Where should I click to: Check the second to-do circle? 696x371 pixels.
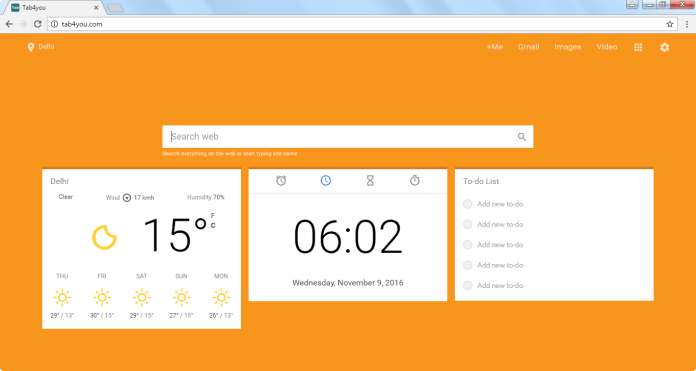(x=467, y=225)
